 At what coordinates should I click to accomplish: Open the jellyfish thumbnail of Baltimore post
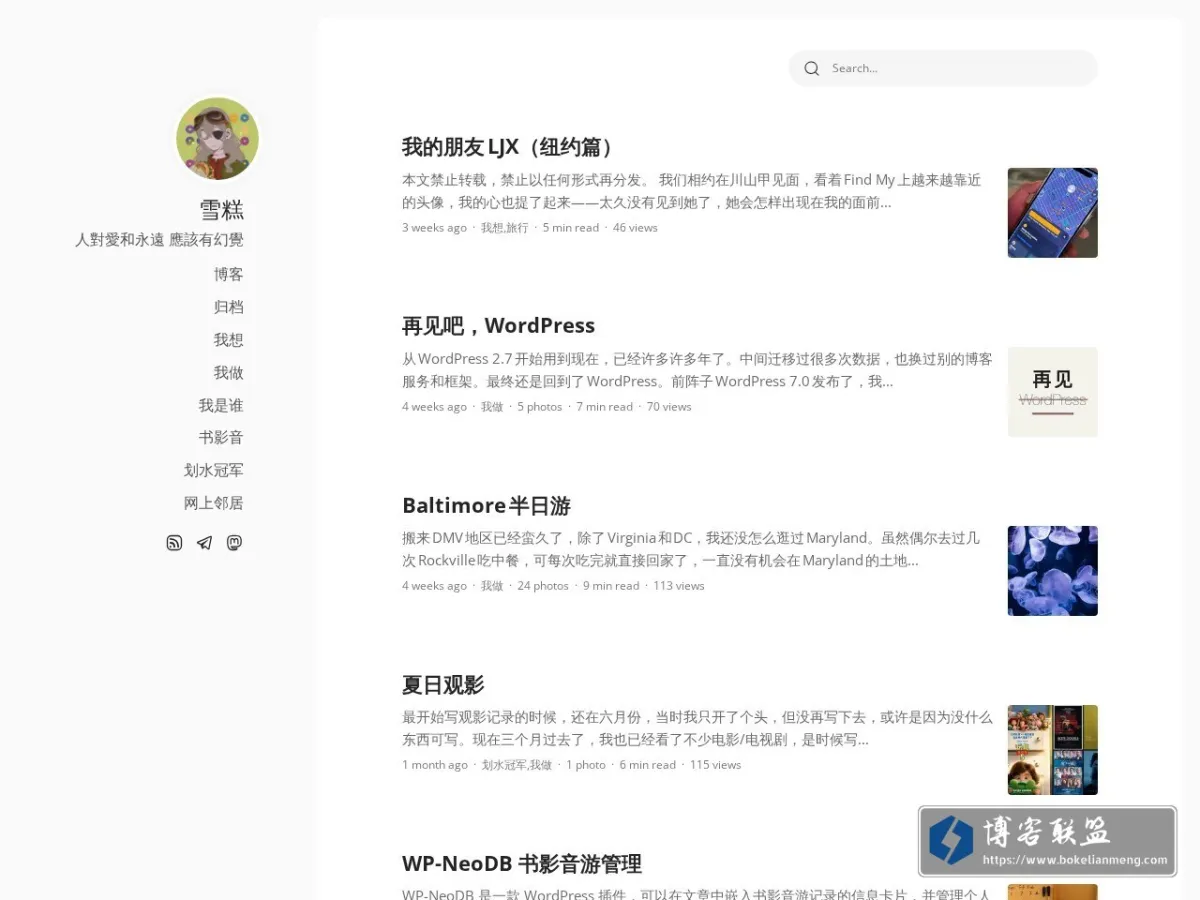point(1052,571)
